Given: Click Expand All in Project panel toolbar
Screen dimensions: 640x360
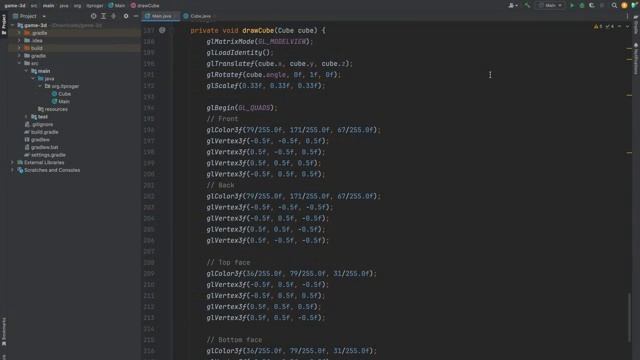Looking at the screenshot, I should point(103,16).
